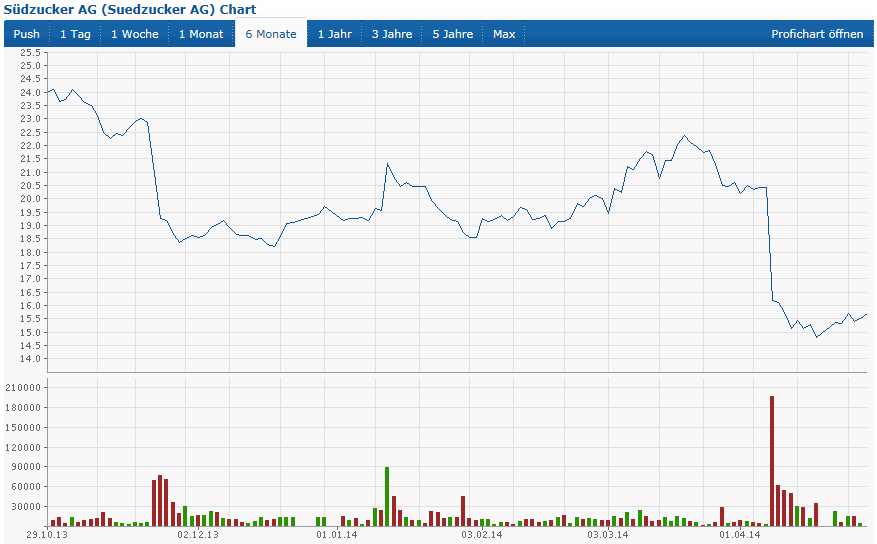Click the tallest red volume bar near 180000
The width and height of the screenshot is (877, 544).
(x=772, y=461)
